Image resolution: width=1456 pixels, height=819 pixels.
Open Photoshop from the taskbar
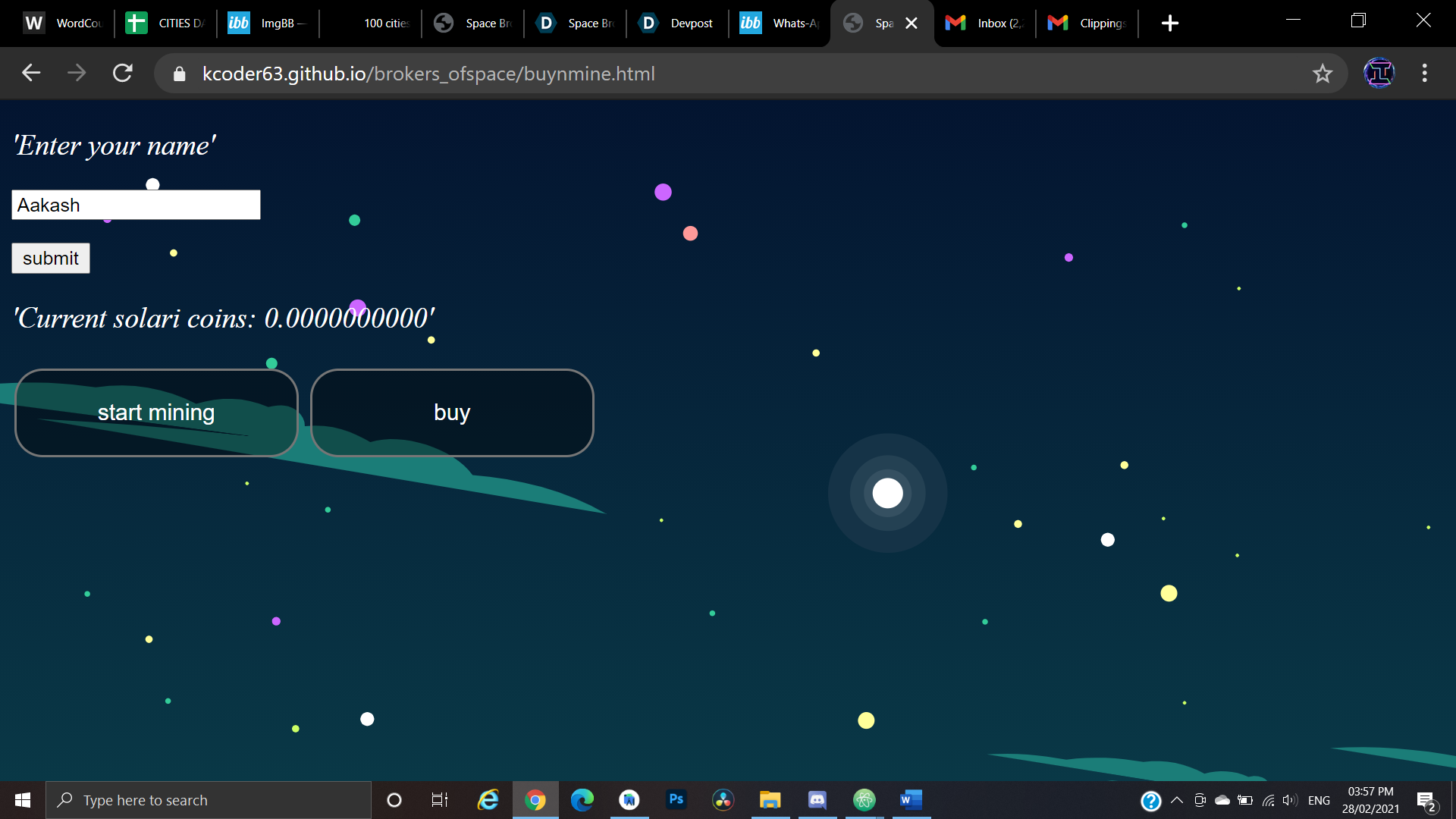coord(676,800)
